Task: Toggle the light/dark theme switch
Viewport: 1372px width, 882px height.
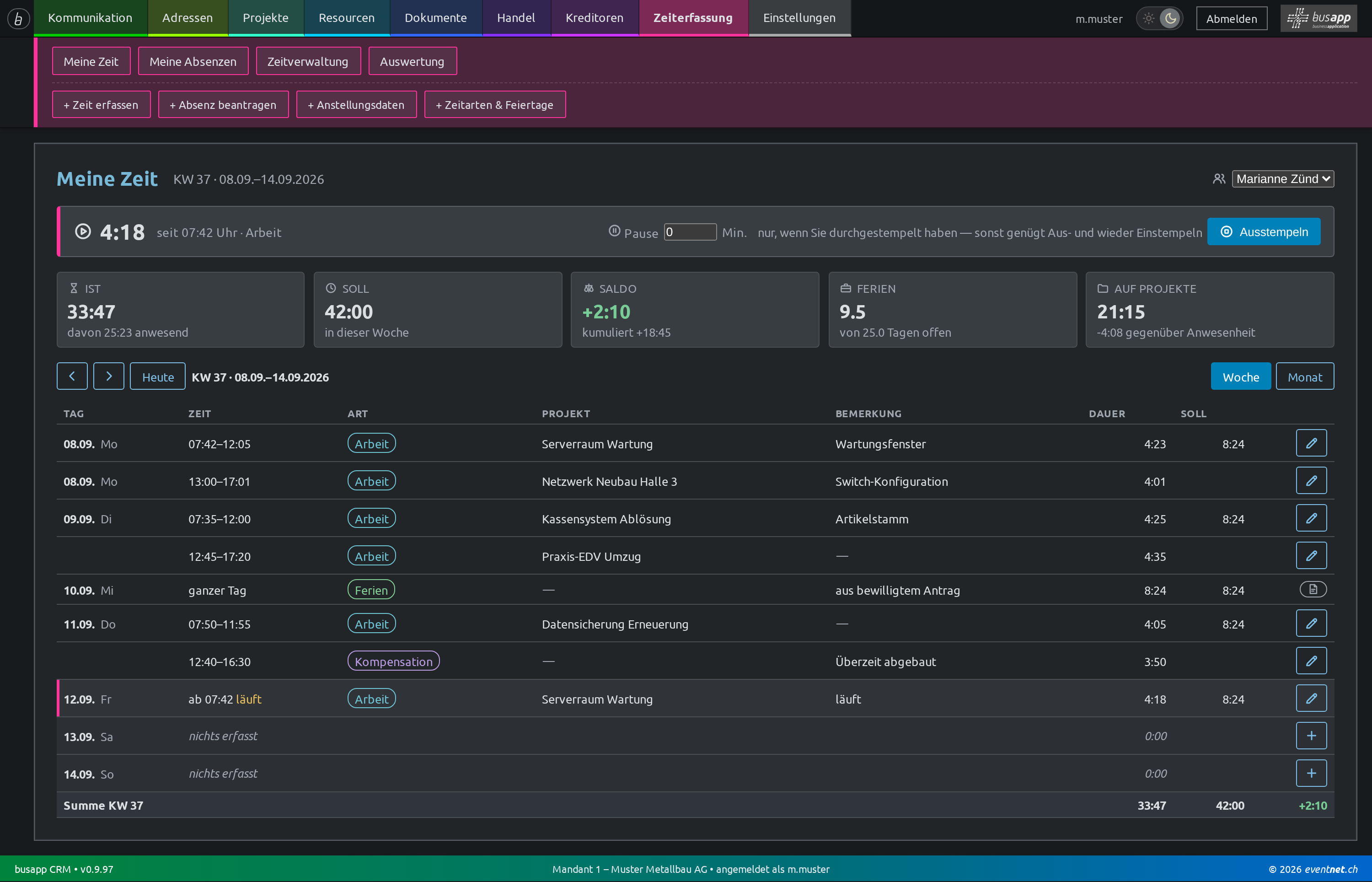Action: [x=1160, y=18]
